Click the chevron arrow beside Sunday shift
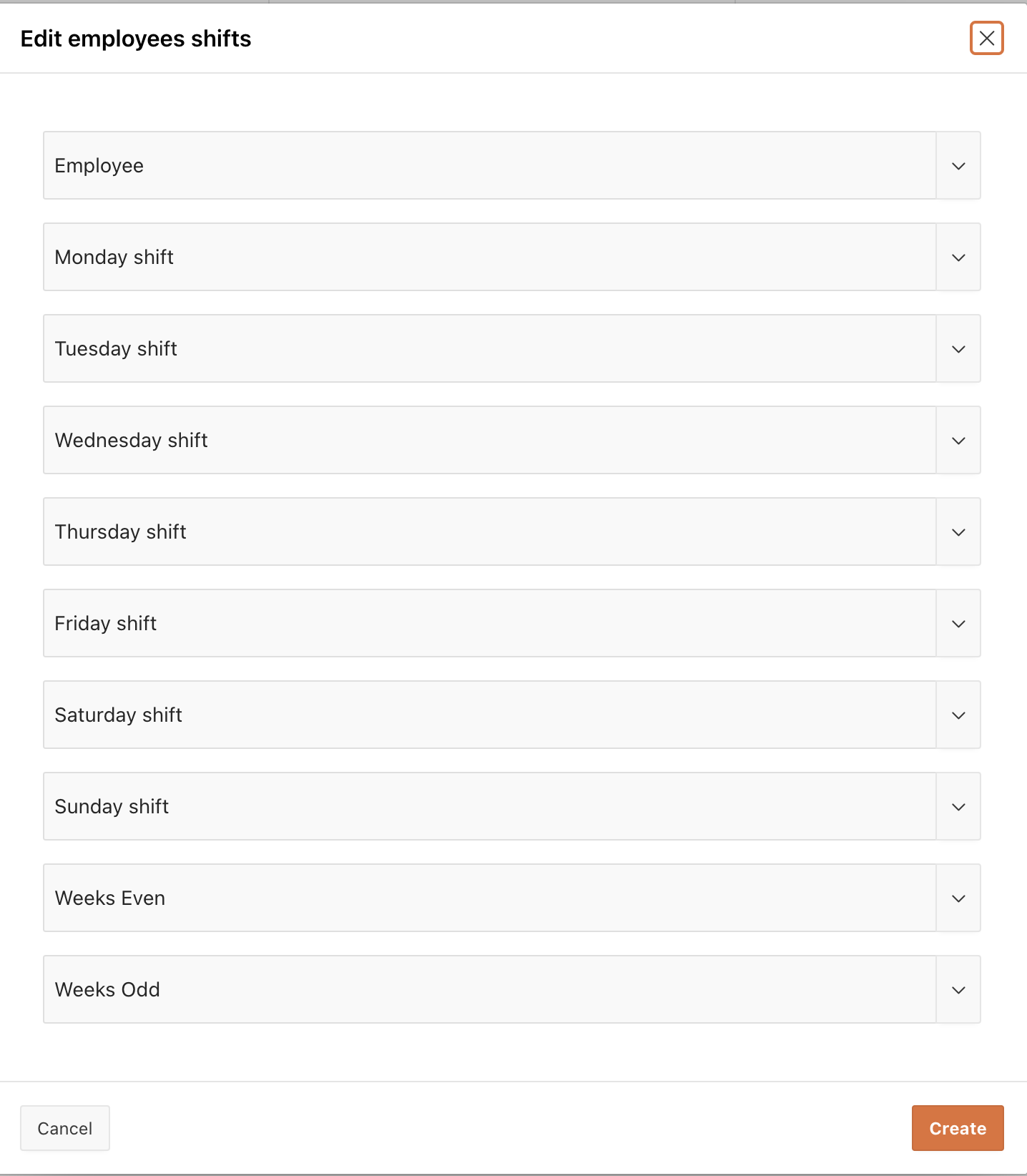1027x1176 pixels. pos(958,806)
